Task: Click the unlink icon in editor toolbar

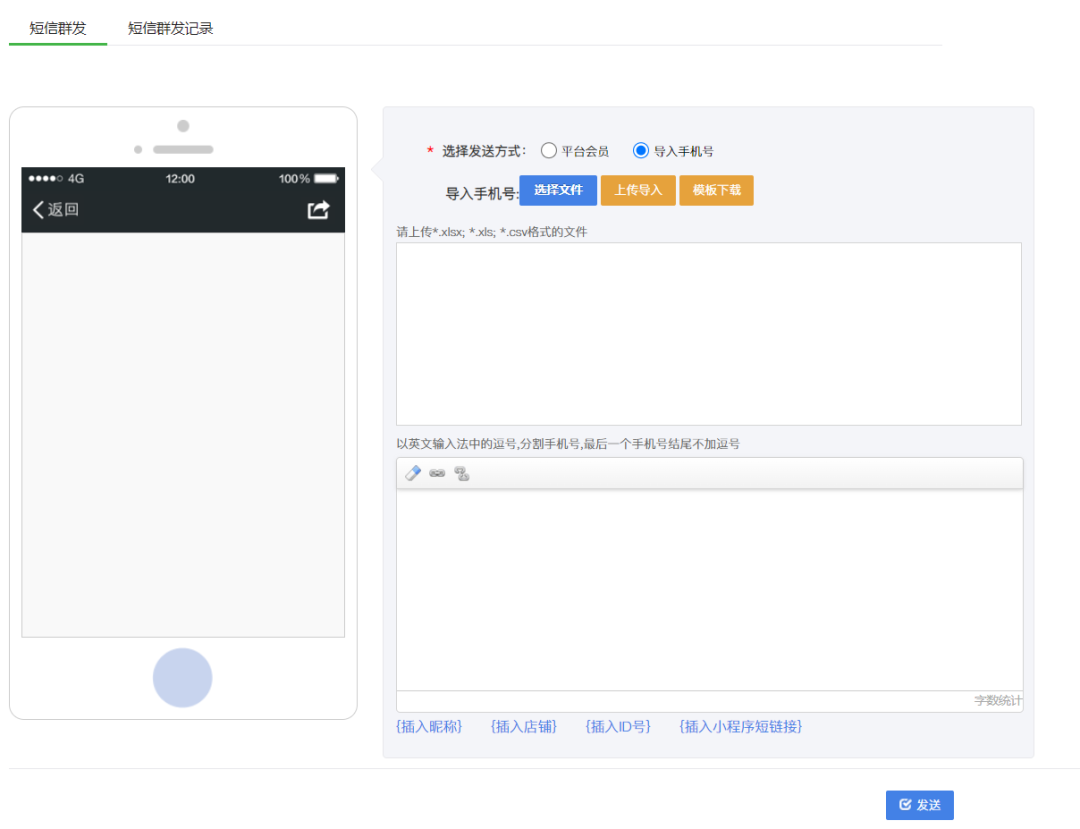Action: coord(462,474)
